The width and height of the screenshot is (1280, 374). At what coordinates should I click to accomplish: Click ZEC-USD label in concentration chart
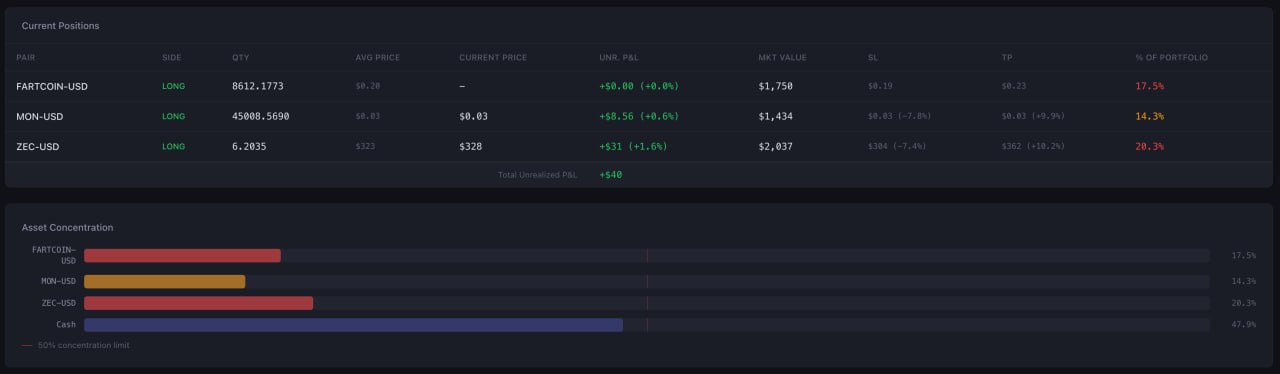pos(58,303)
